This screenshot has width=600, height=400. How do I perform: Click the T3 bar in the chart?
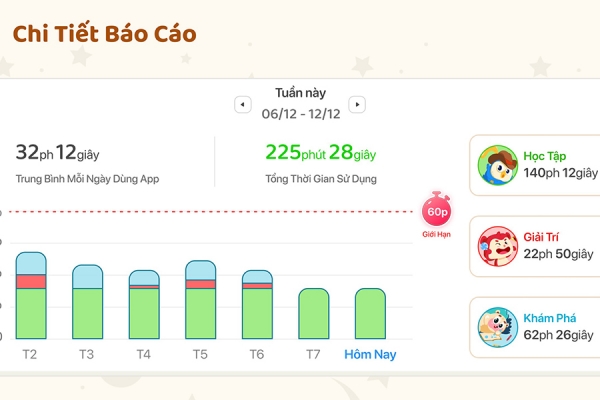[88, 302]
